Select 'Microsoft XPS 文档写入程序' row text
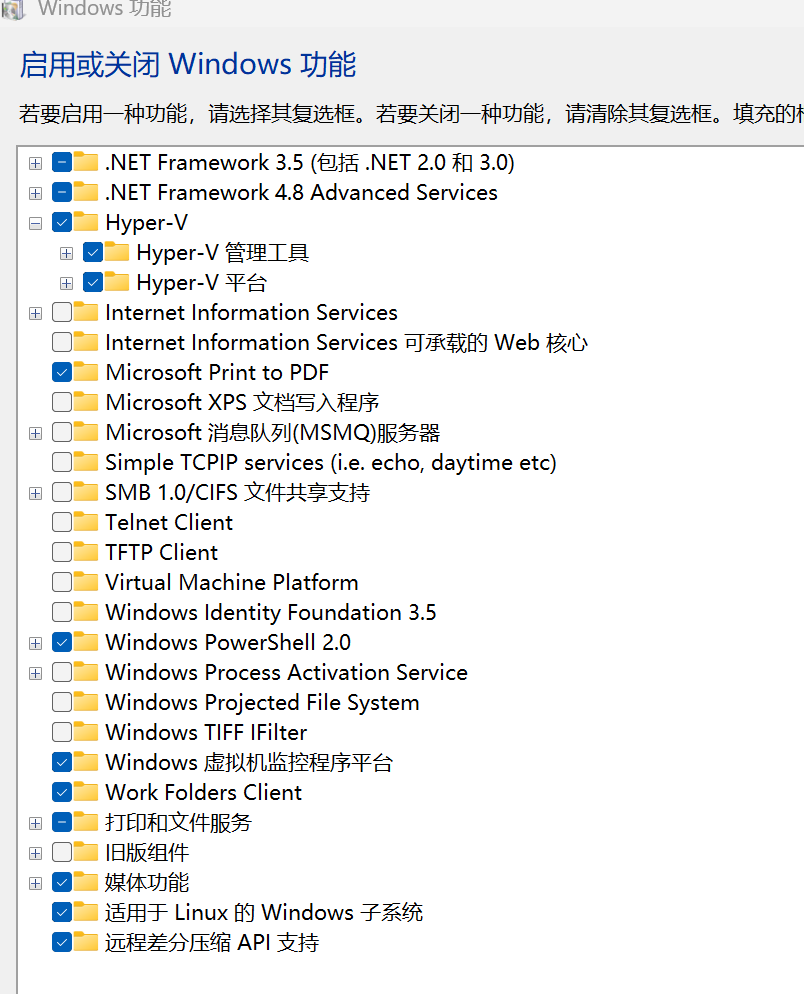804x994 pixels. pos(242,403)
